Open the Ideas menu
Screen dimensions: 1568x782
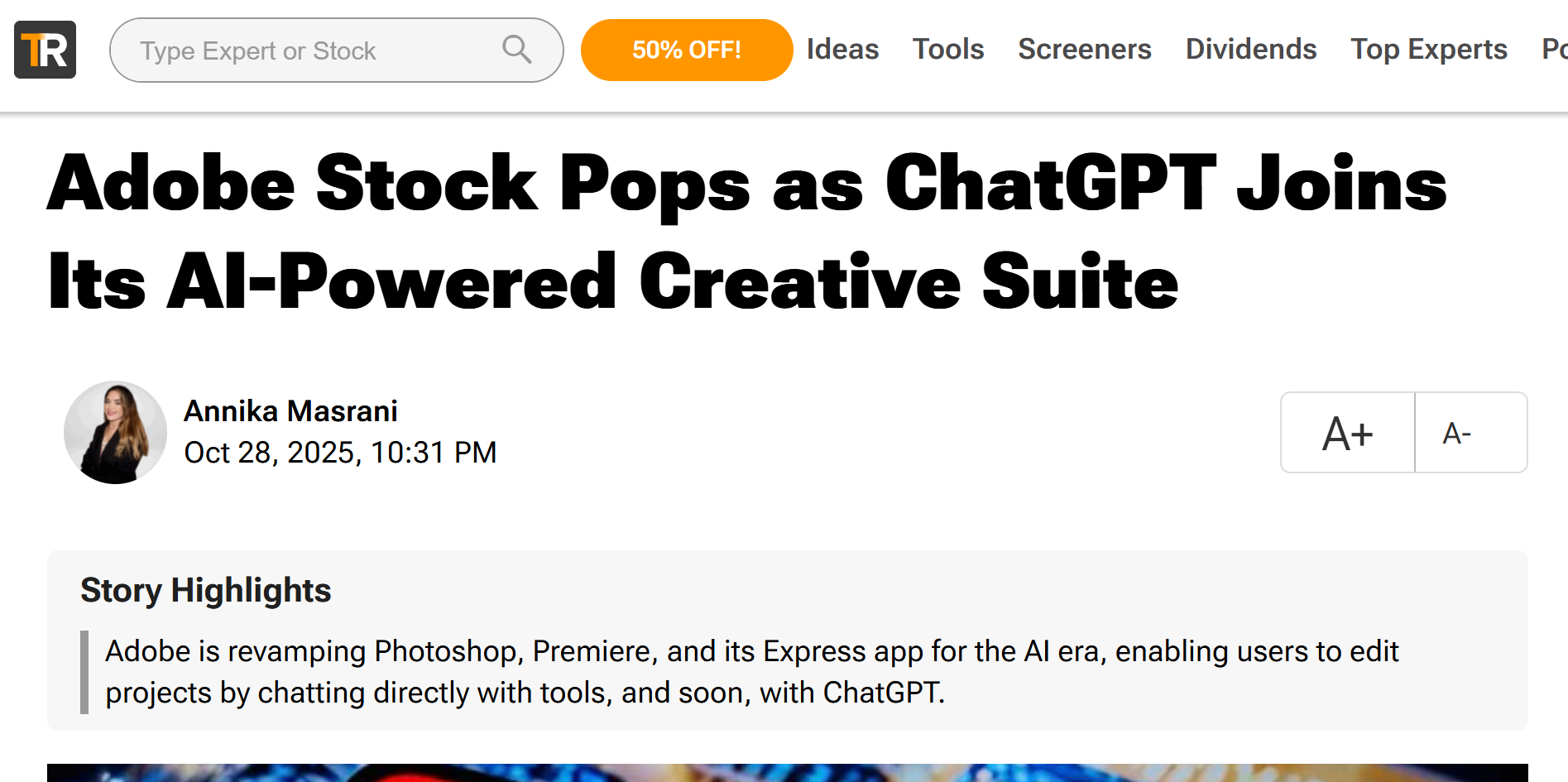tap(842, 50)
